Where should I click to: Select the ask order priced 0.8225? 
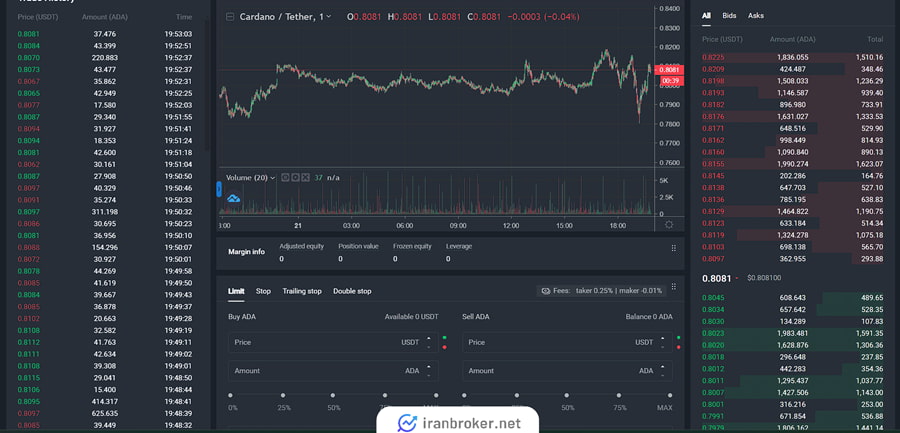pyautogui.click(x=793, y=57)
